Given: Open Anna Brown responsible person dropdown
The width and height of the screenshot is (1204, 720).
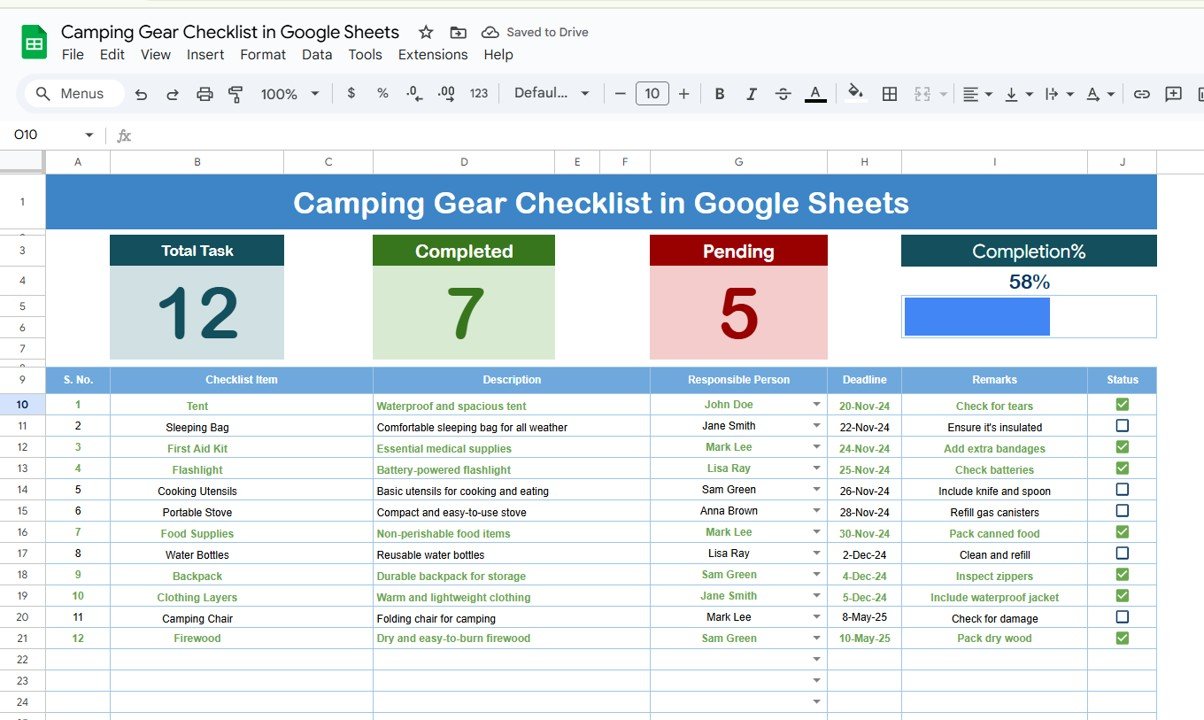Looking at the screenshot, I should [x=816, y=511].
